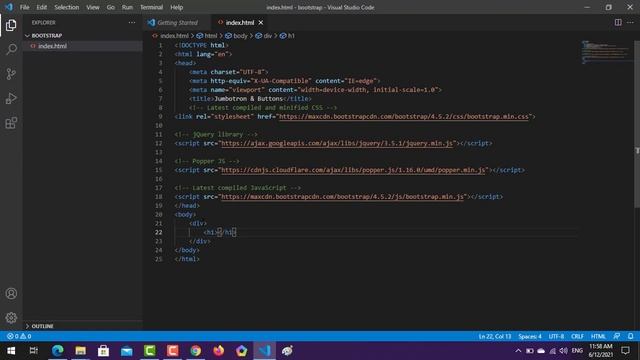Open the File menu
640x360 pixels.
(x=24, y=7)
